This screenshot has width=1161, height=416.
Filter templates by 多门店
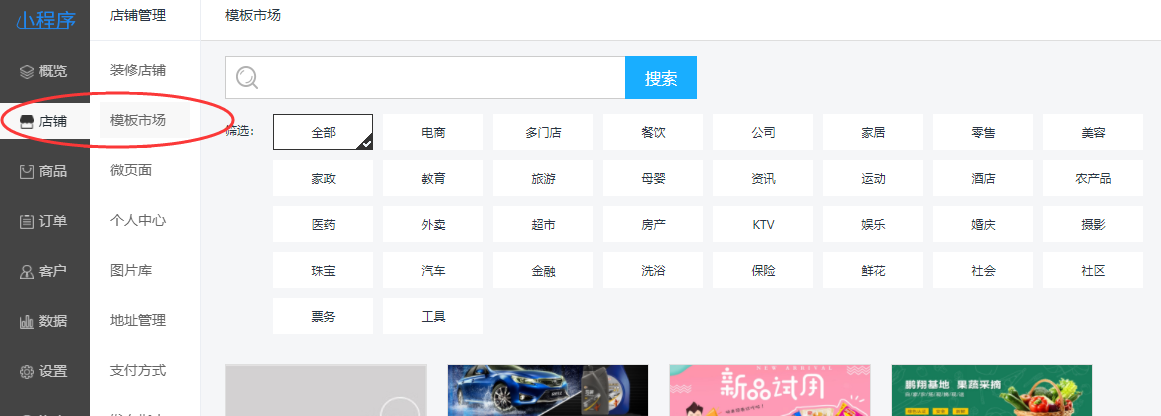[543, 132]
